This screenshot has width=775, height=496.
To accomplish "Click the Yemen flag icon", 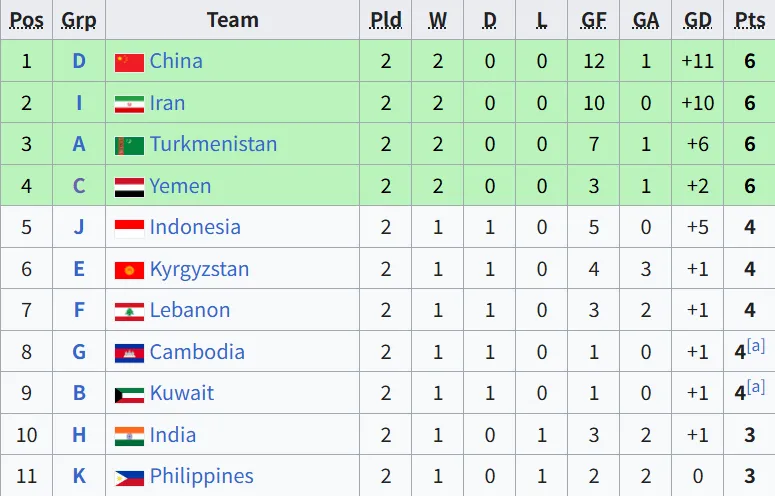I will point(129,187).
